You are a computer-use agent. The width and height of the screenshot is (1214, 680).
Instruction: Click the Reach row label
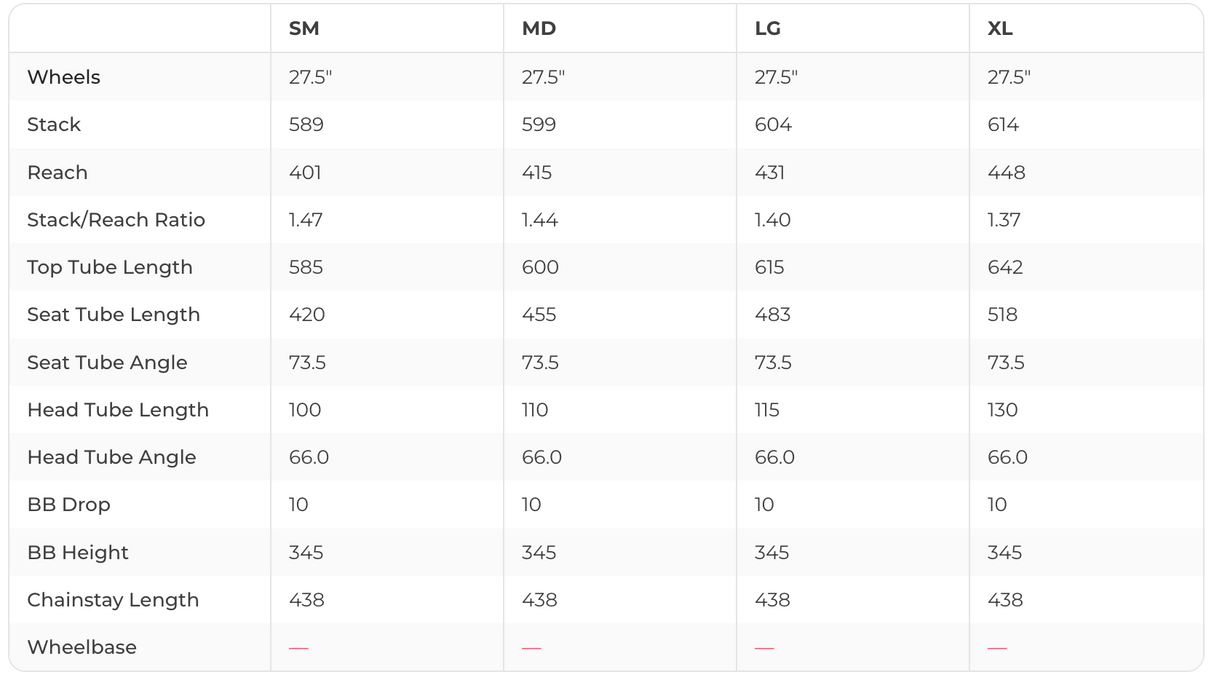point(57,172)
